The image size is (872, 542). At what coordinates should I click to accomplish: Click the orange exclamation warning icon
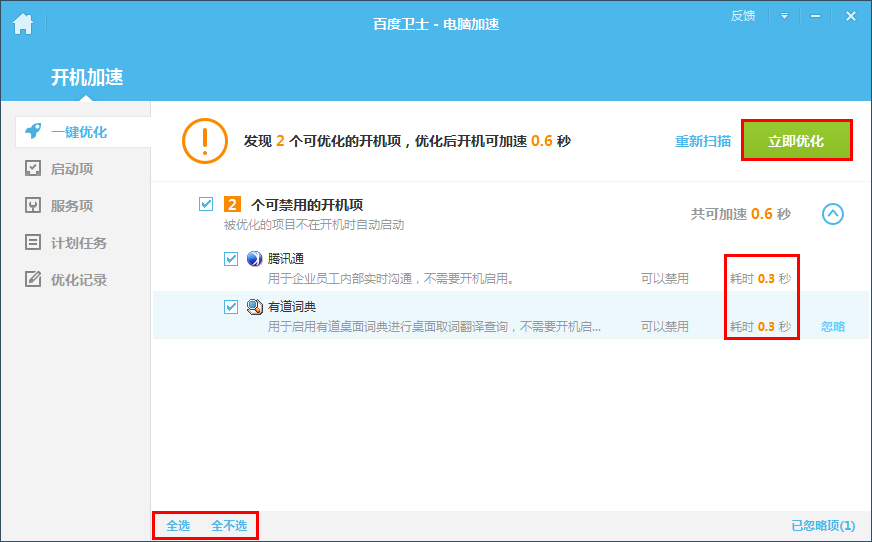click(x=205, y=141)
